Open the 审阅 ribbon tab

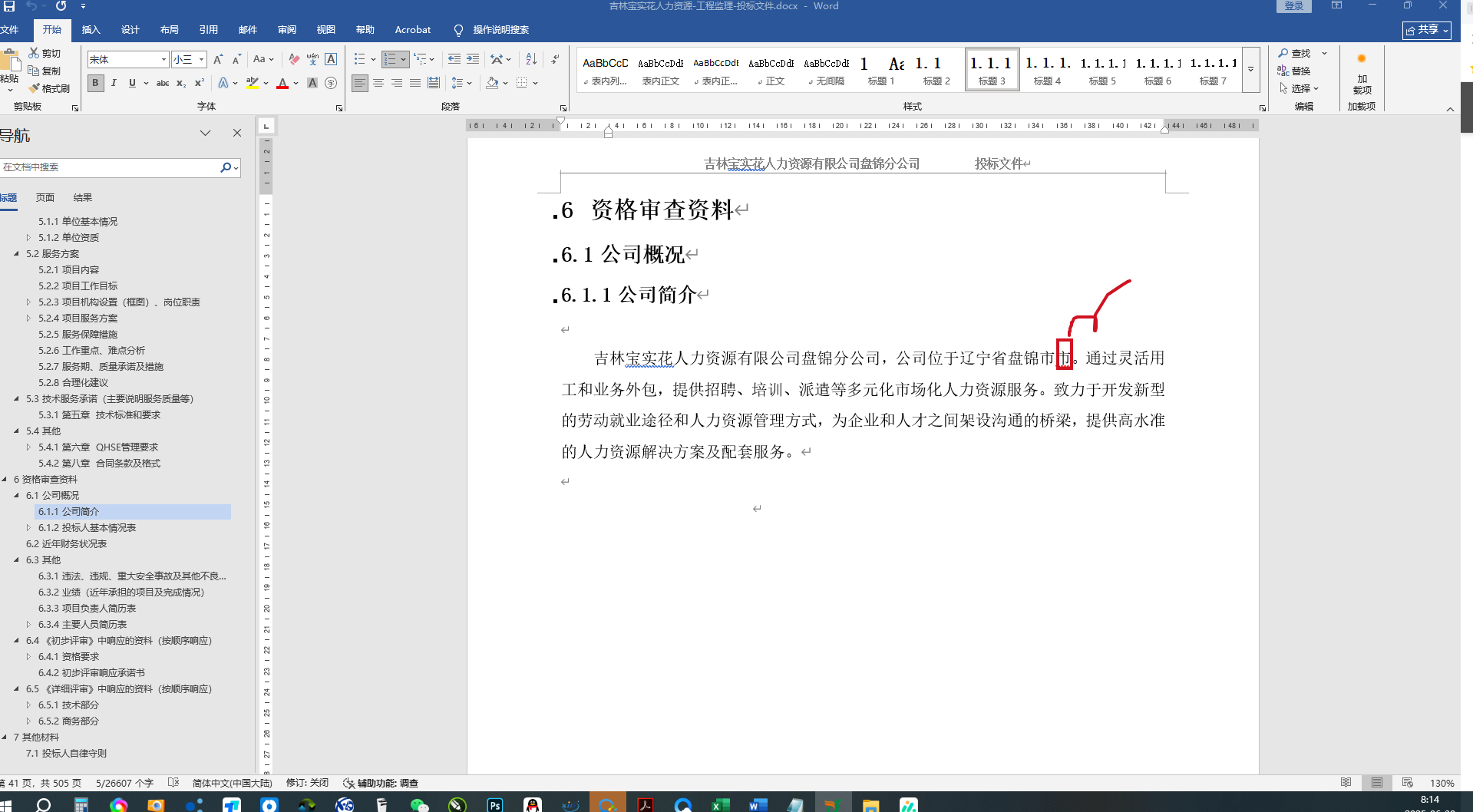coord(286,30)
